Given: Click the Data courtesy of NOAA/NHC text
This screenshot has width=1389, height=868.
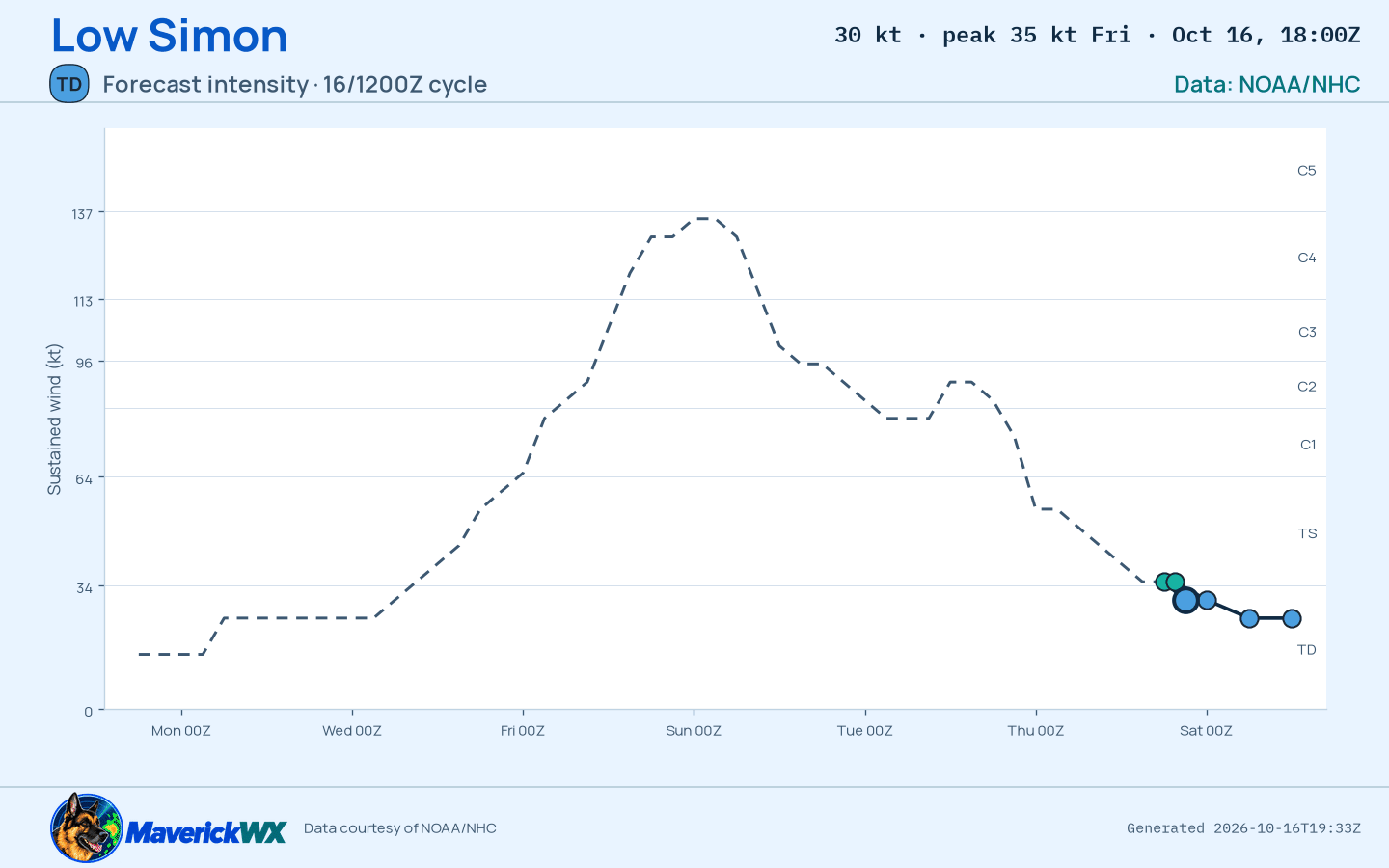Looking at the screenshot, I should pyautogui.click(x=400, y=828).
